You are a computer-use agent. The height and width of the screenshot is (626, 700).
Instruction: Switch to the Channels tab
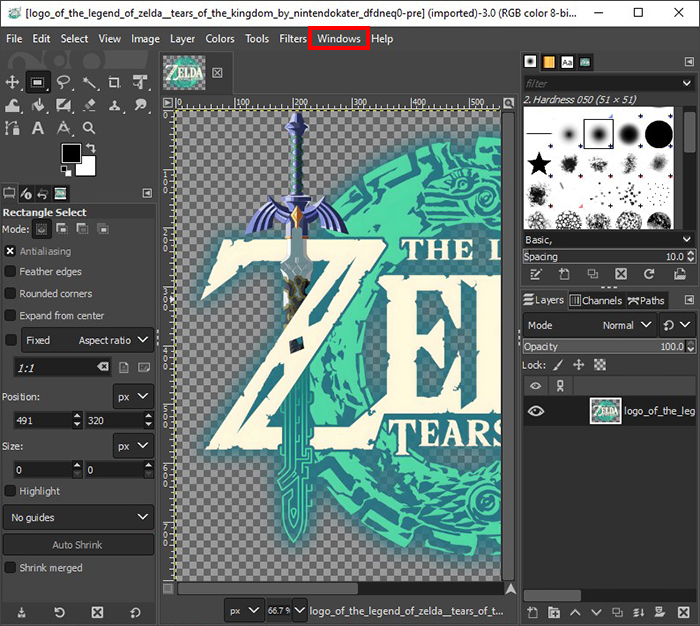pyautogui.click(x=597, y=300)
